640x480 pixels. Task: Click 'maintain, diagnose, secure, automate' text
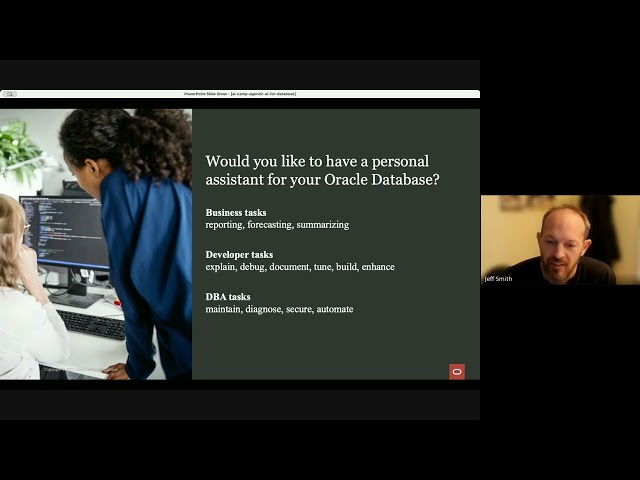pyautogui.click(x=279, y=309)
